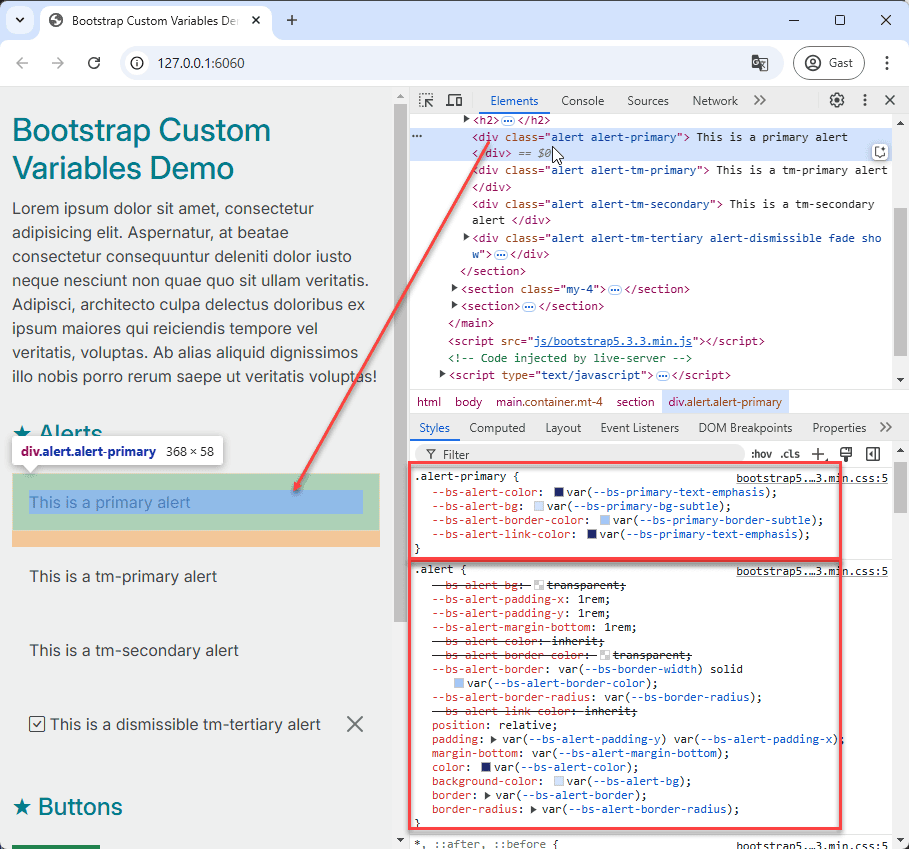Go back to previous page
Viewport: 909px width, 849px height.
pos(22,63)
